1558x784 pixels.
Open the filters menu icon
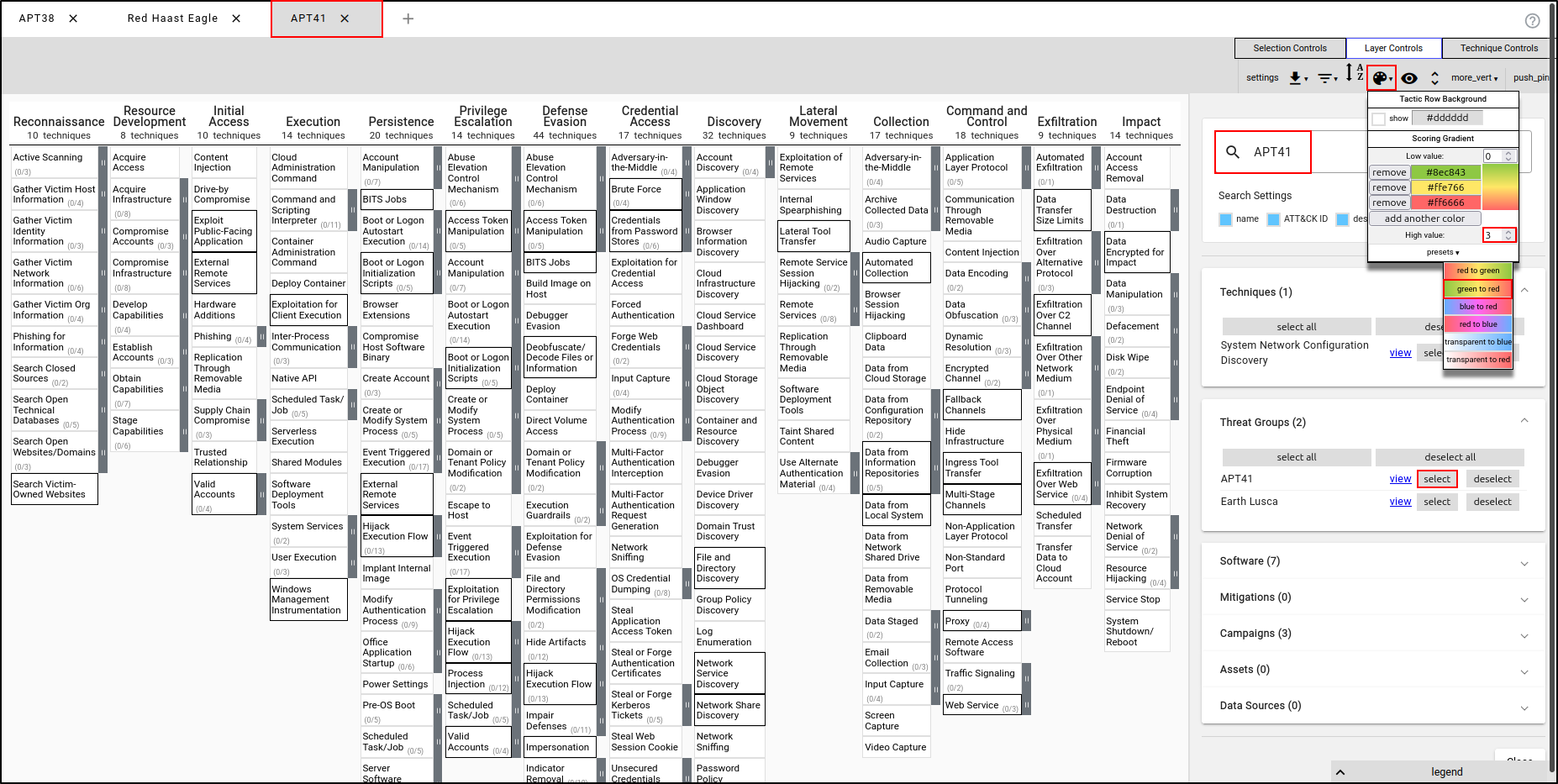1328,78
